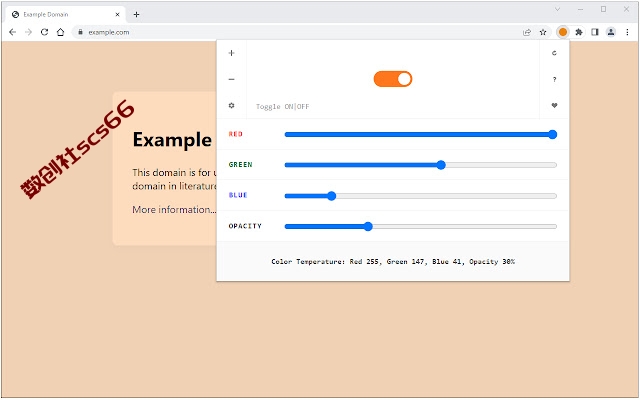Screen dimensions: 640x400
Task: Click the orange extension icon in toolbar
Action: tap(562, 32)
